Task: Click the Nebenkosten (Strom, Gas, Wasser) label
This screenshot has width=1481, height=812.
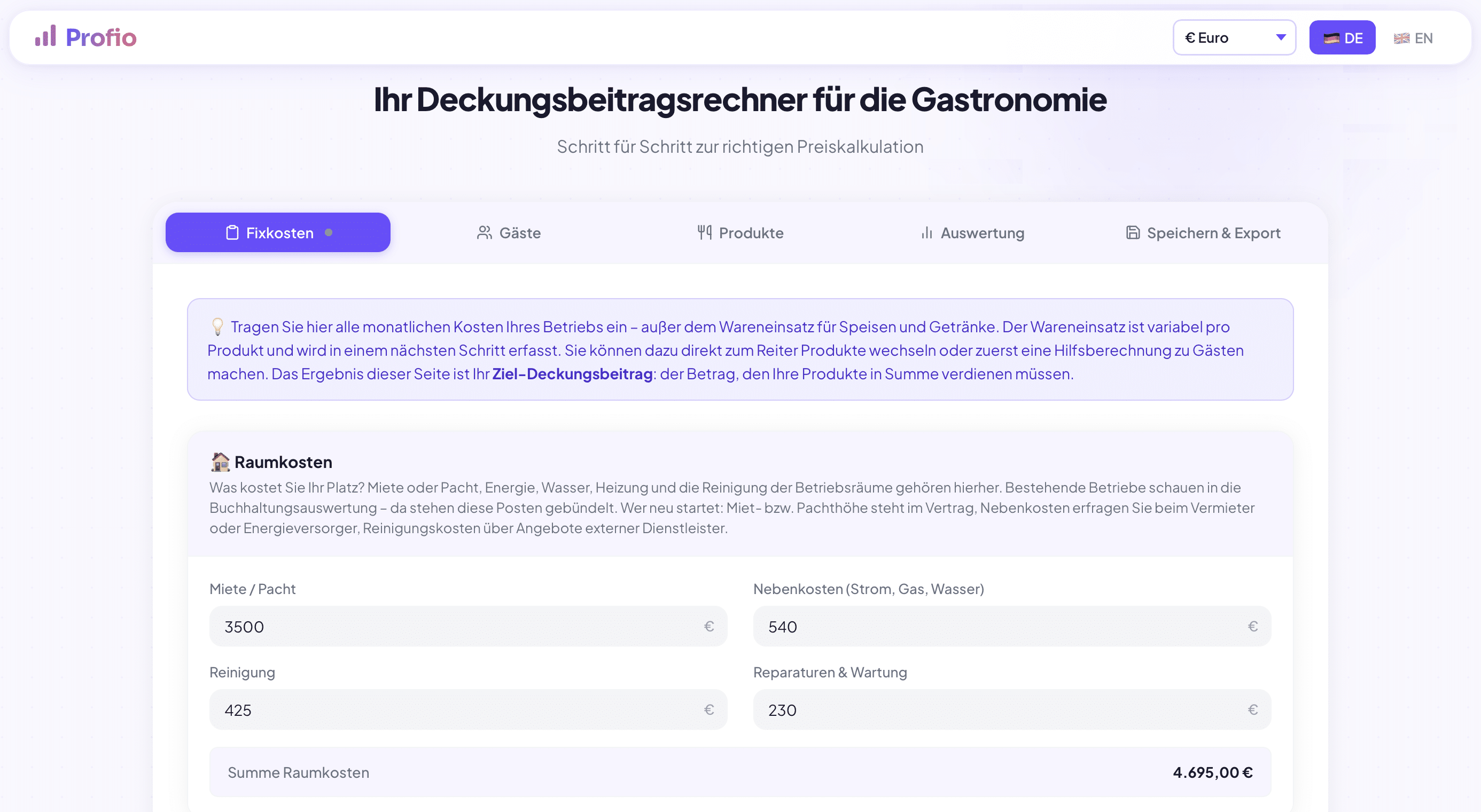Action: [x=869, y=589]
